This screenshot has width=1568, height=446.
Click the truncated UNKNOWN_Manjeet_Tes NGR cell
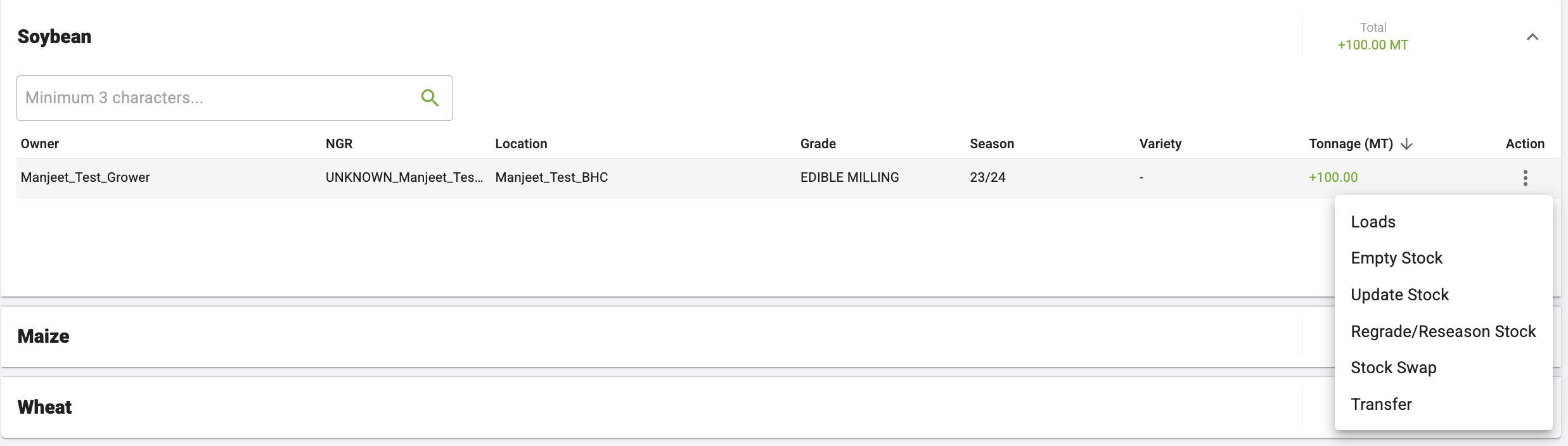404,177
